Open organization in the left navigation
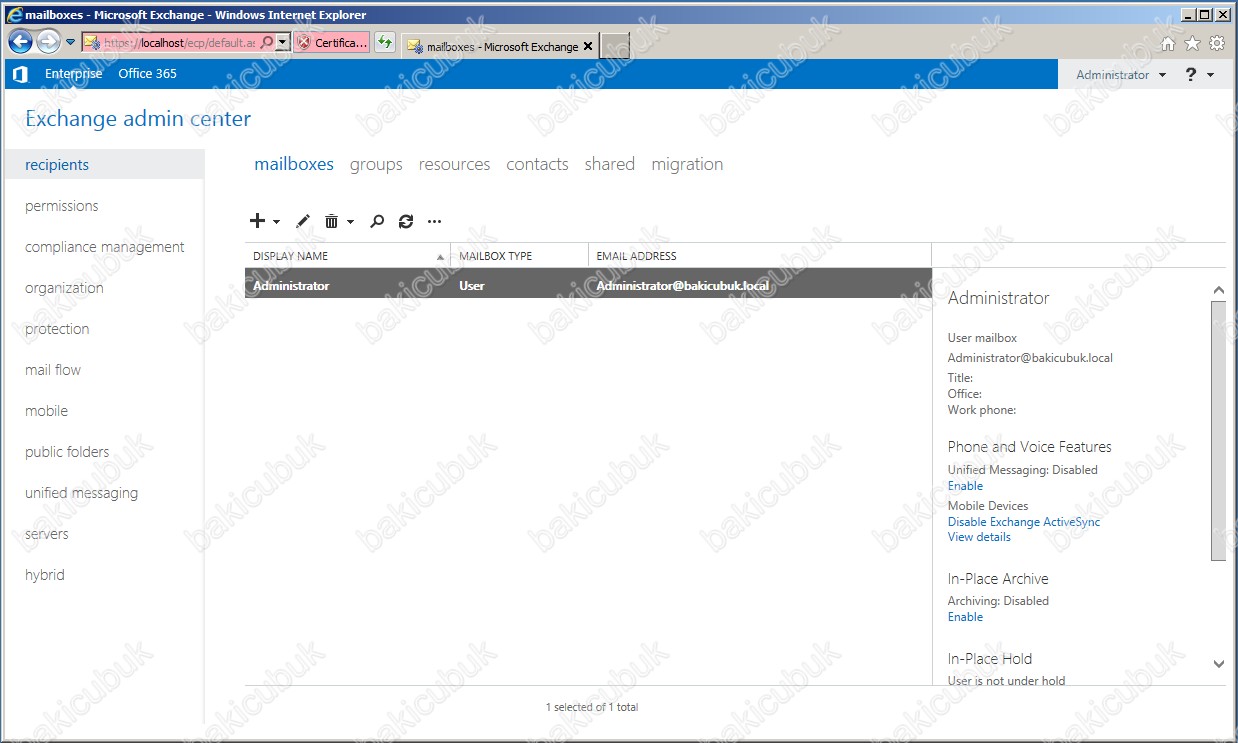 click(x=64, y=288)
